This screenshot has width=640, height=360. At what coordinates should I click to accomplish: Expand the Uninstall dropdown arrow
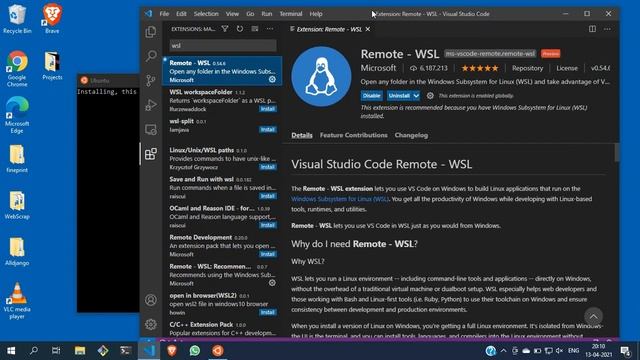pyautogui.click(x=416, y=96)
